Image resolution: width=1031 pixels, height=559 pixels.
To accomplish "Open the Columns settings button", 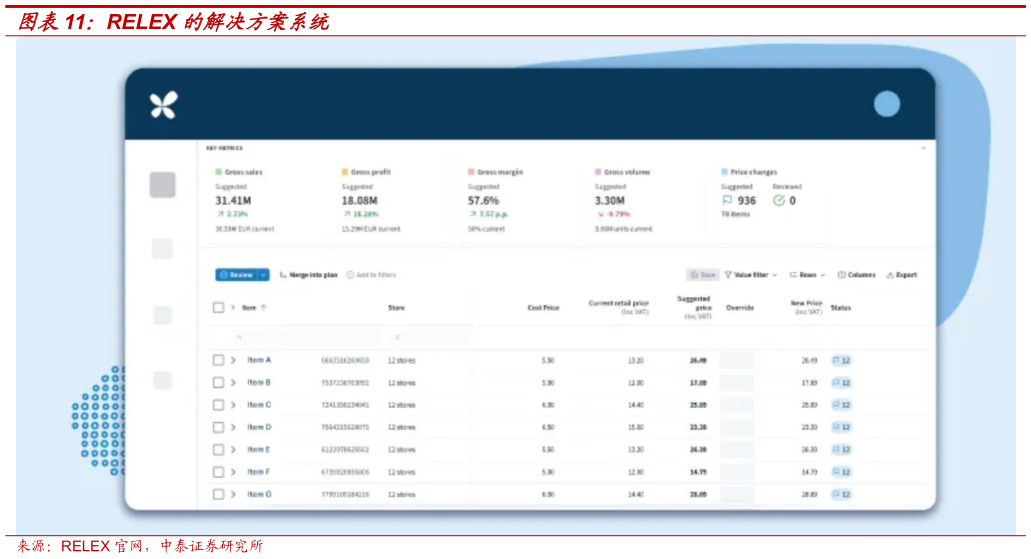I will (x=856, y=275).
